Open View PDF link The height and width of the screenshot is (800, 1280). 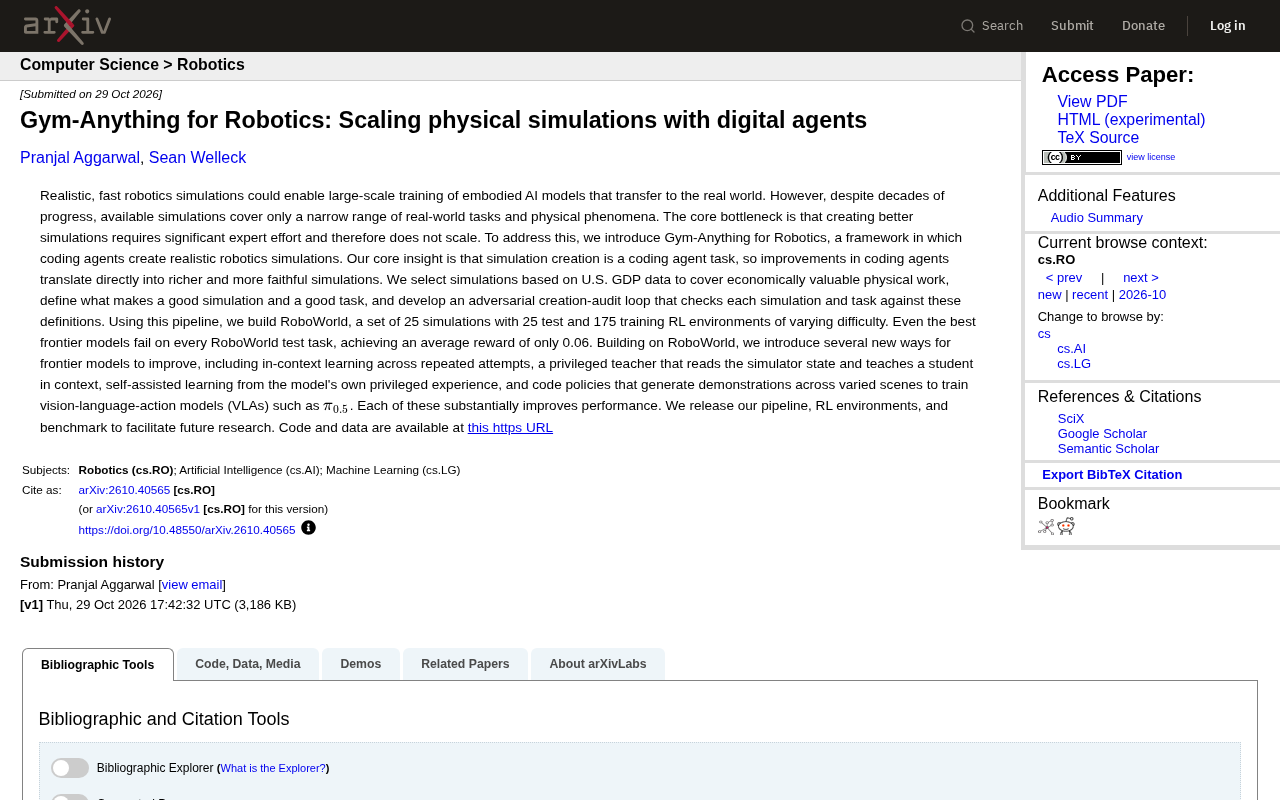pos(1092,102)
